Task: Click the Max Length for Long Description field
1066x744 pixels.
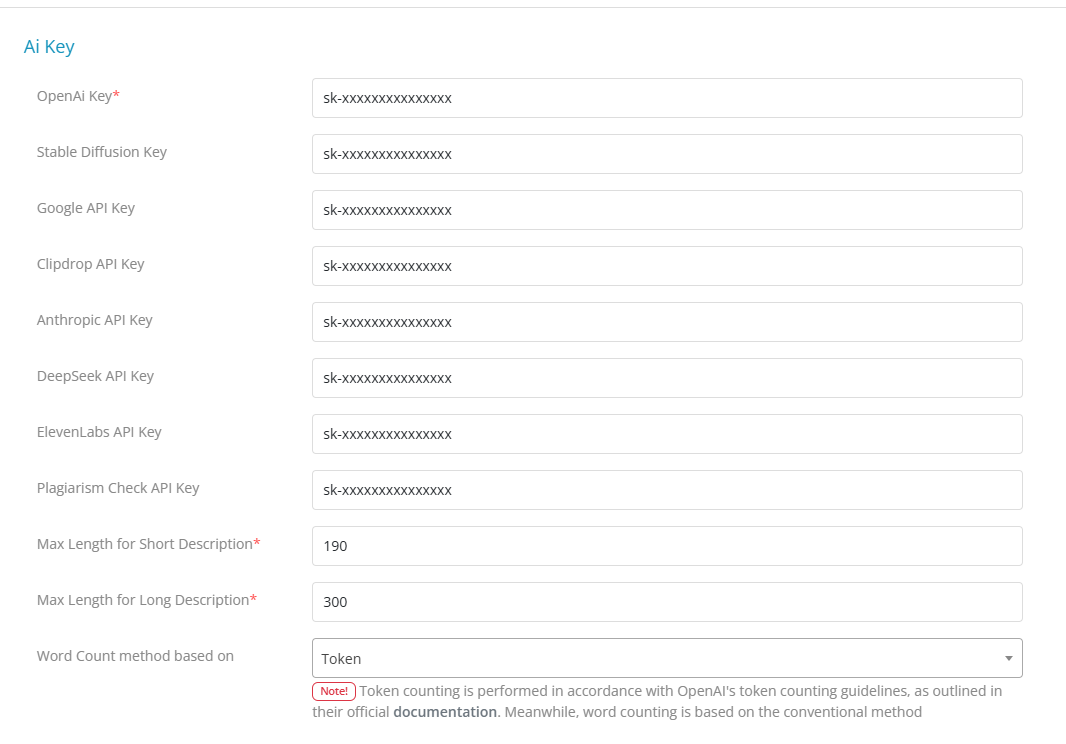Action: tap(667, 602)
